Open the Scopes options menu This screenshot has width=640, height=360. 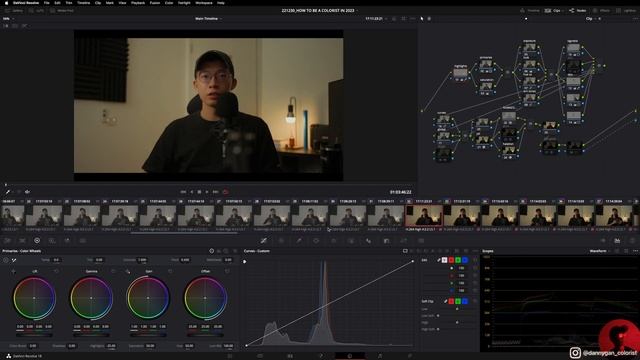(636, 251)
